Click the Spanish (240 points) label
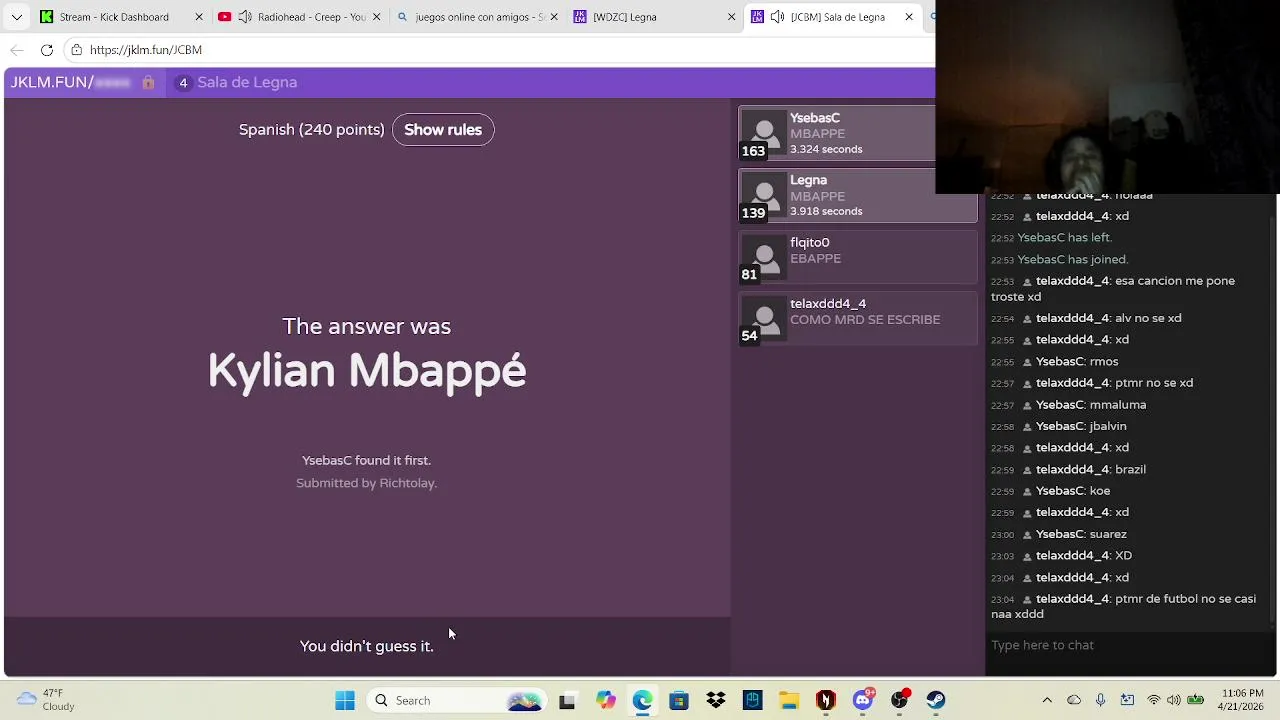Screen dimensions: 1280x720 click(311, 130)
